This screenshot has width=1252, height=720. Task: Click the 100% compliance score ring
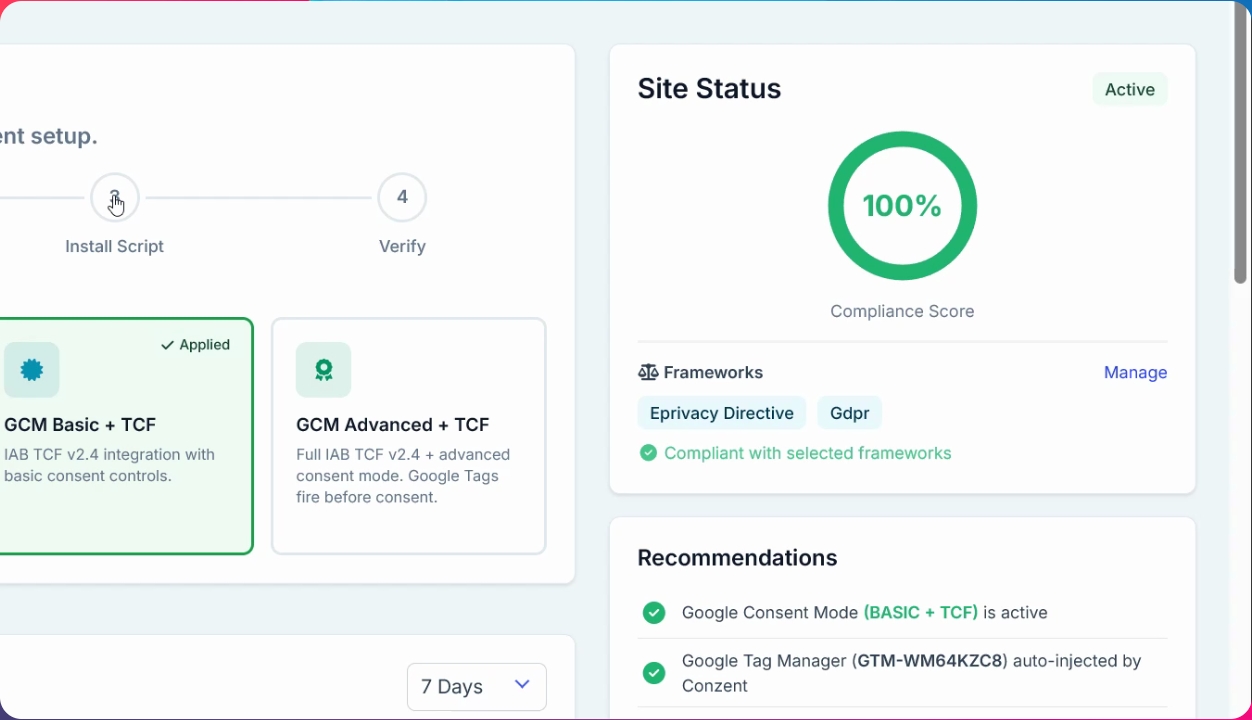point(902,206)
